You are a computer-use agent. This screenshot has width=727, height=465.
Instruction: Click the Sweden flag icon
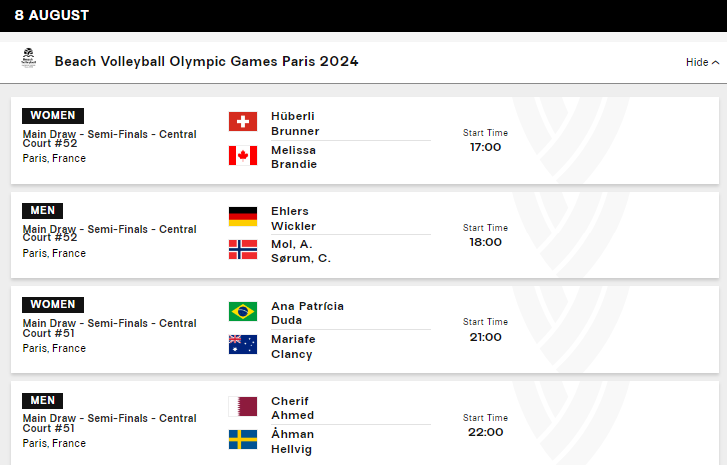coord(243,440)
